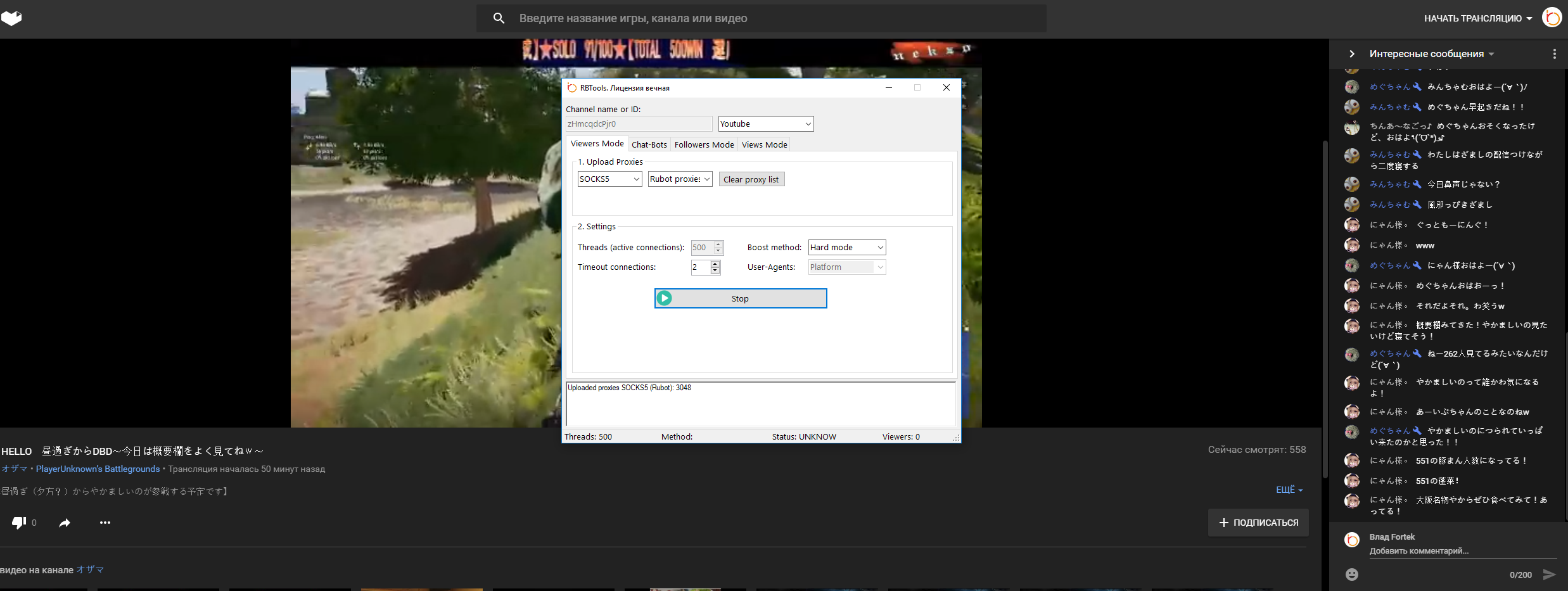
Task: Click the Clear proxy list button
Action: pyautogui.click(x=751, y=179)
